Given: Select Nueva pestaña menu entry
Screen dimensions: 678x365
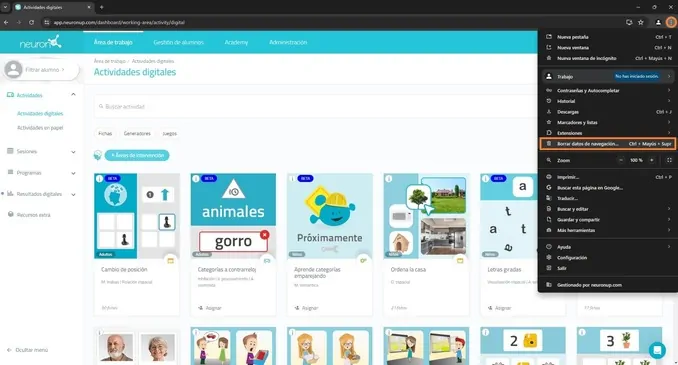Looking at the screenshot, I should click(x=608, y=37).
